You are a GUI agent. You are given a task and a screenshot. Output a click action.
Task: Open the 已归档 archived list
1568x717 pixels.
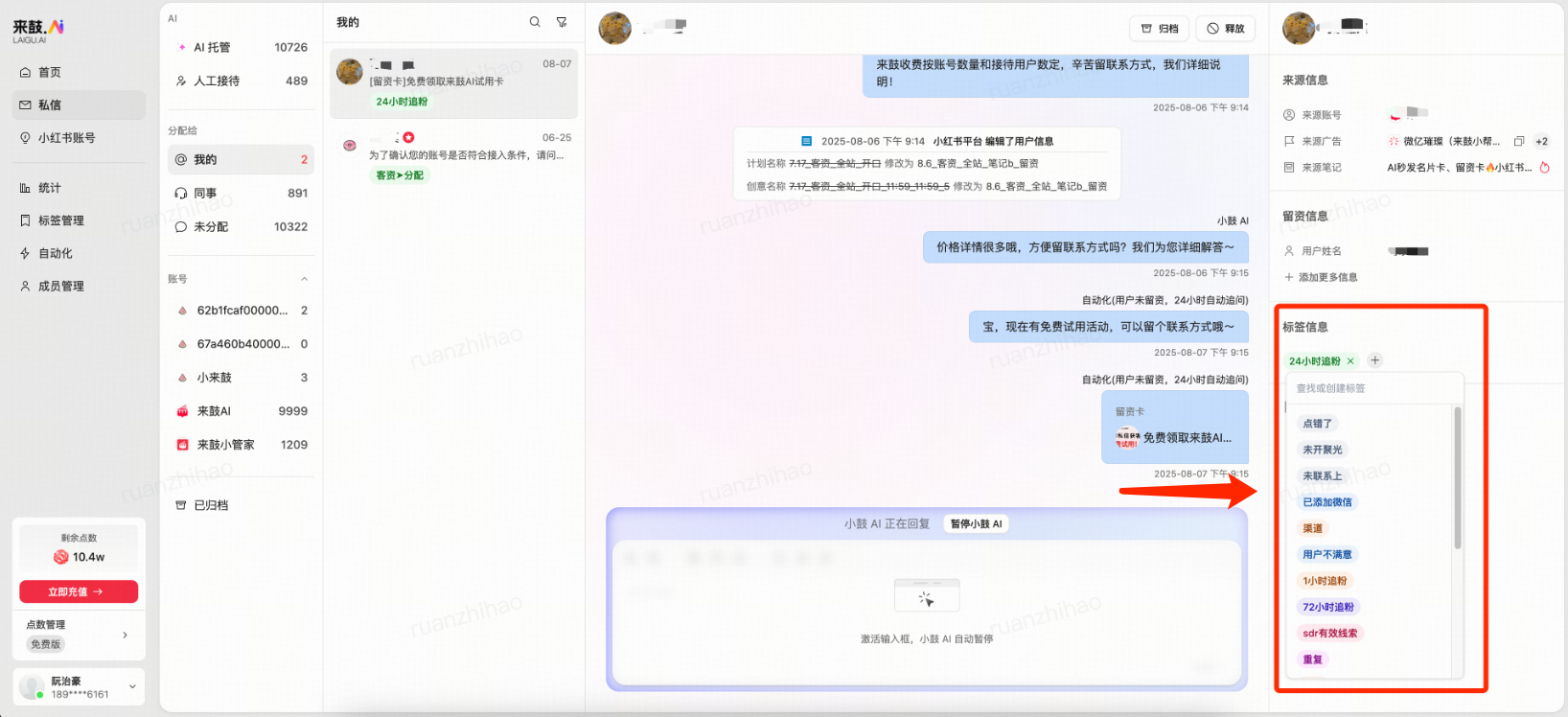pos(241,505)
